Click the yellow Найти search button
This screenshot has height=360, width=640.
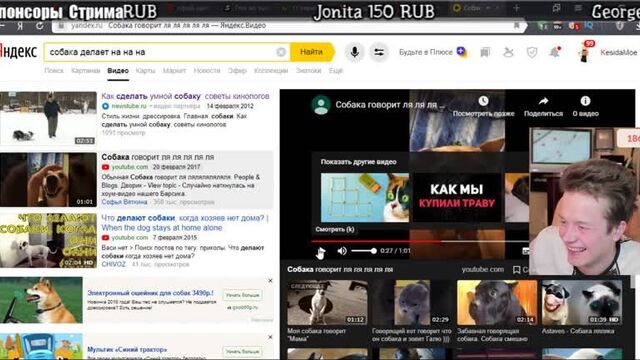pos(312,52)
